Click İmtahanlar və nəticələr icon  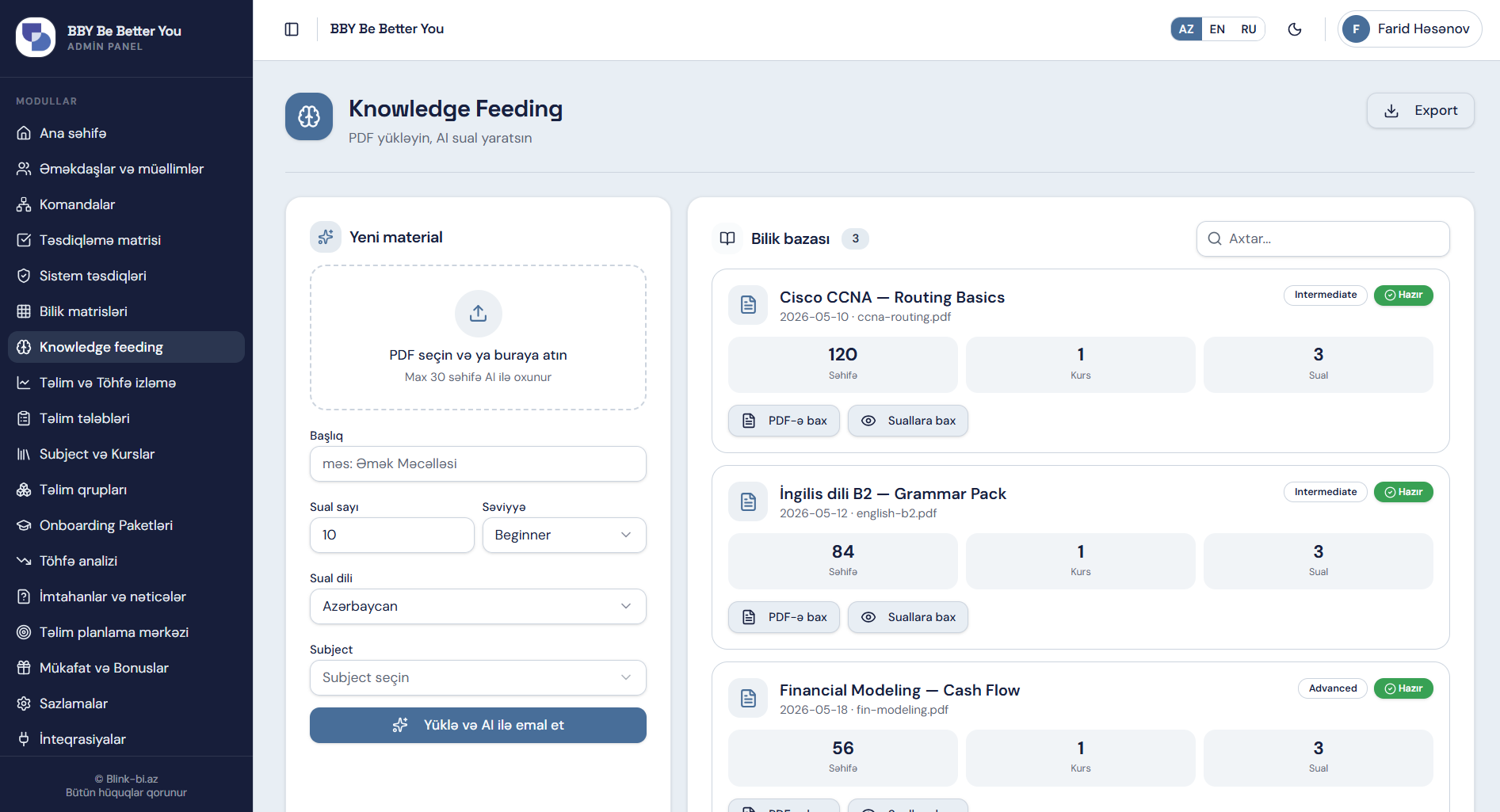pyautogui.click(x=24, y=597)
